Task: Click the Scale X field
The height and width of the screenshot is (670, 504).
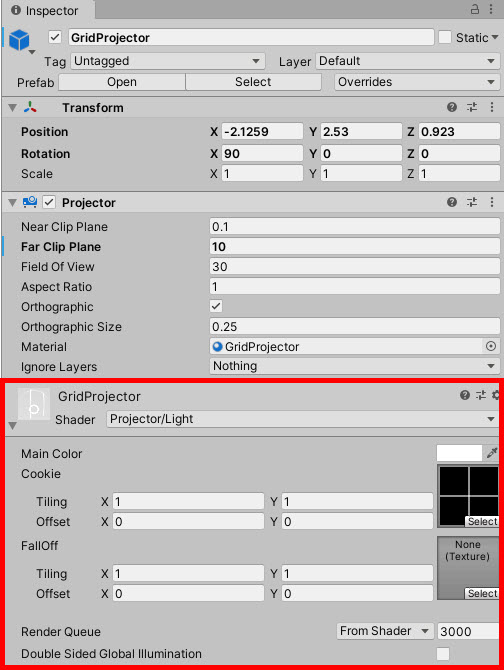Action: pos(262,173)
